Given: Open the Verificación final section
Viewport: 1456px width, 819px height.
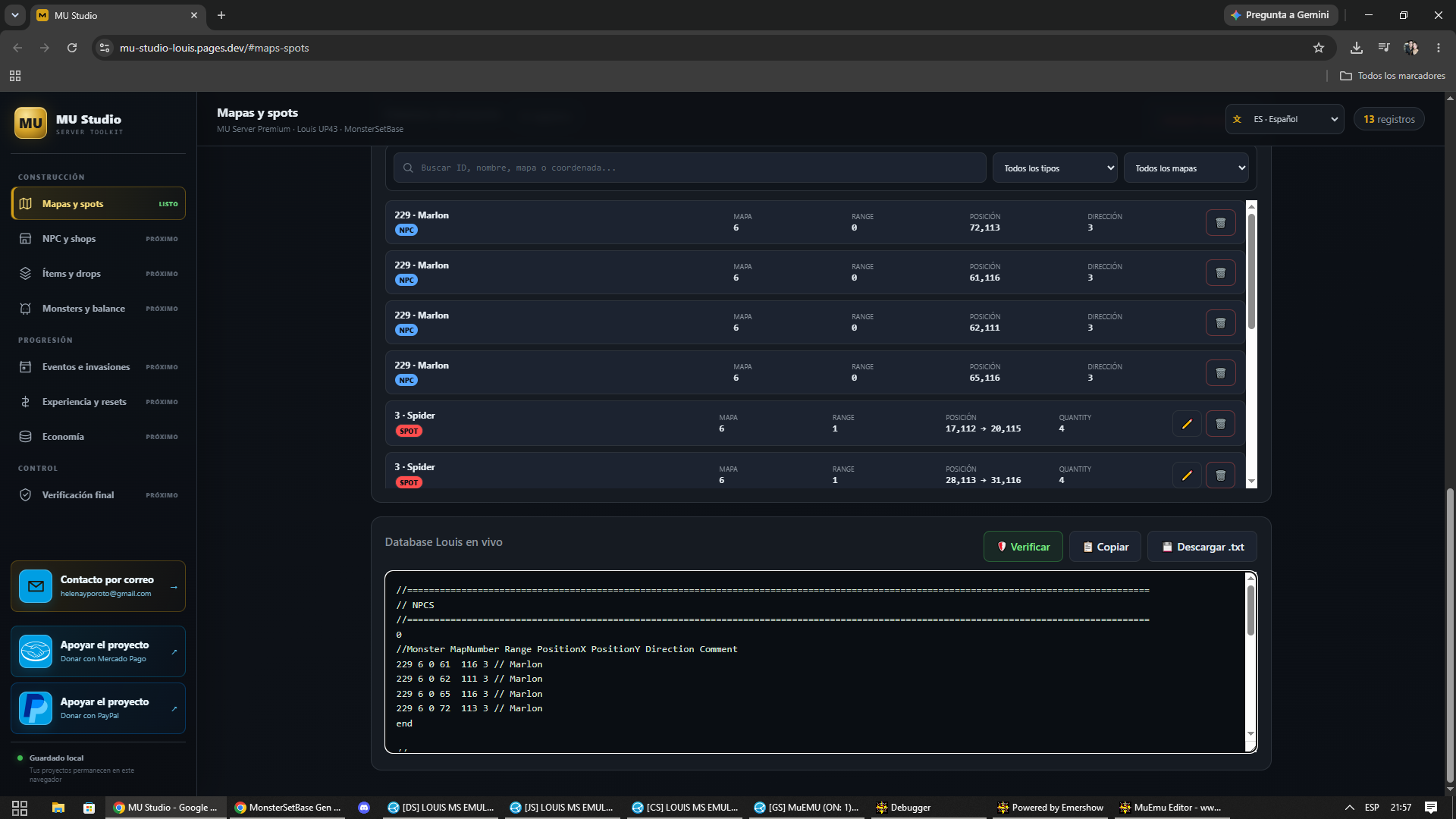Looking at the screenshot, I should tap(99, 495).
